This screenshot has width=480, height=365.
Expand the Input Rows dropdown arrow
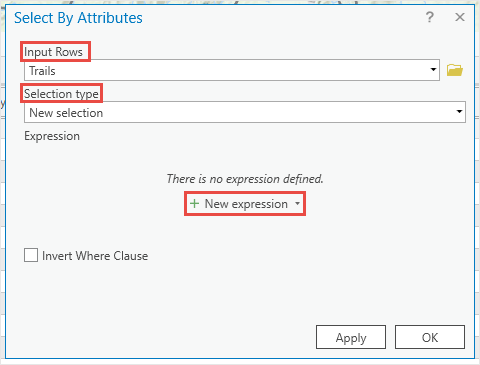pyautogui.click(x=433, y=70)
